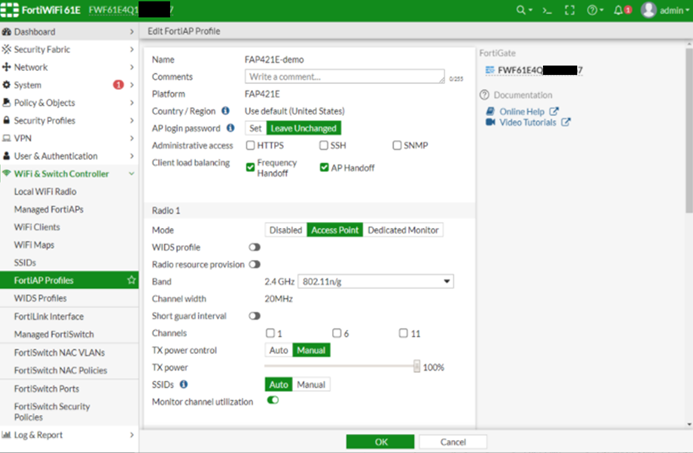Click the Online Help book icon
This screenshot has height=453, width=693.
490,111
